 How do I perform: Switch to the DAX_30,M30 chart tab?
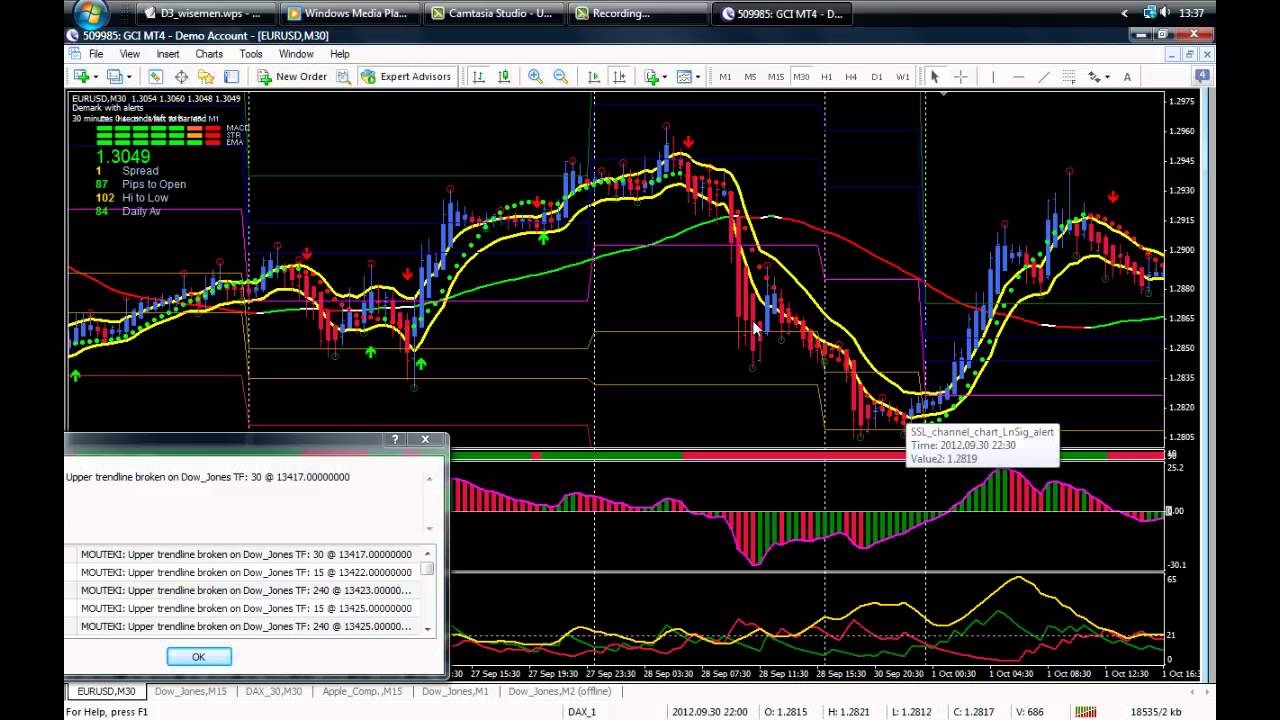[273, 691]
